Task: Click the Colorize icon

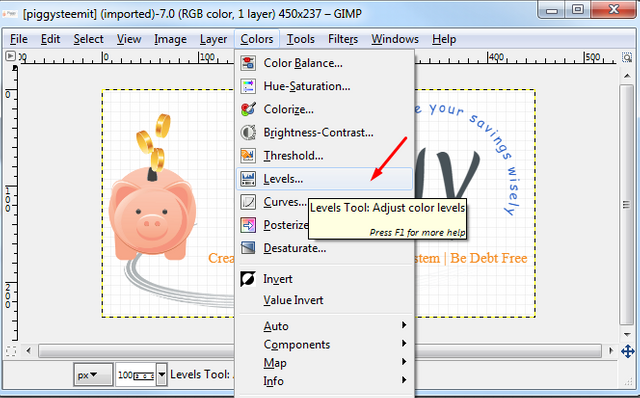Action: (x=248, y=109)
